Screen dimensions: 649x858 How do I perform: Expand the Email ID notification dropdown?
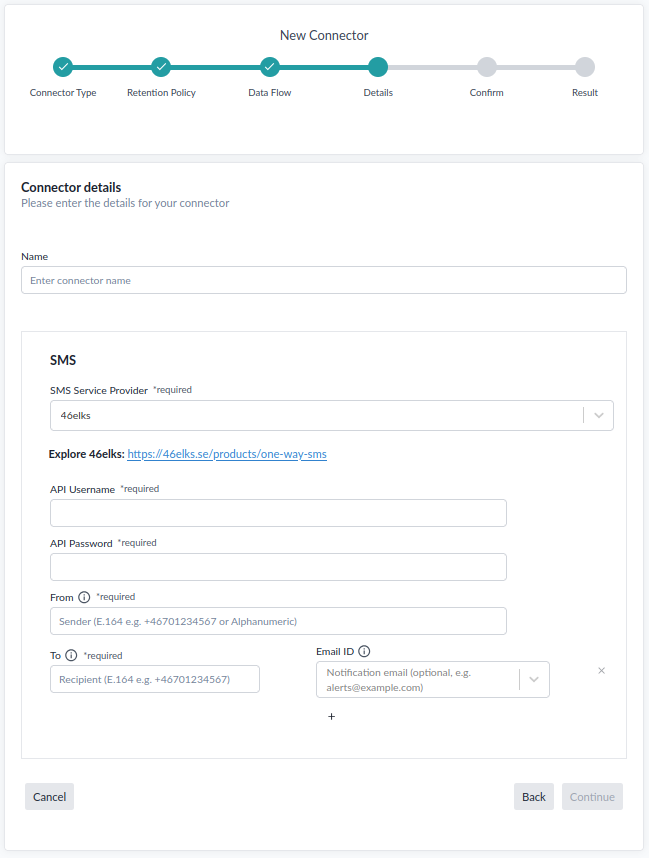534,680
